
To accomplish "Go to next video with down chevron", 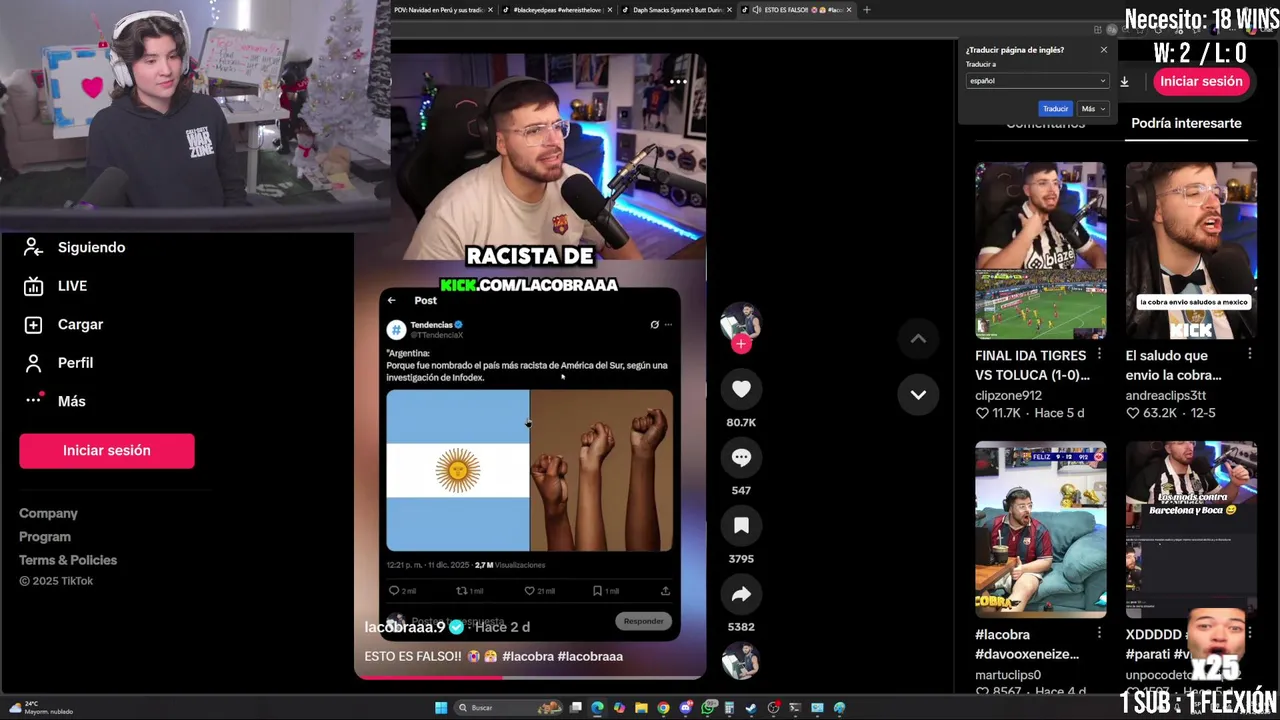I will click(918, 394).
